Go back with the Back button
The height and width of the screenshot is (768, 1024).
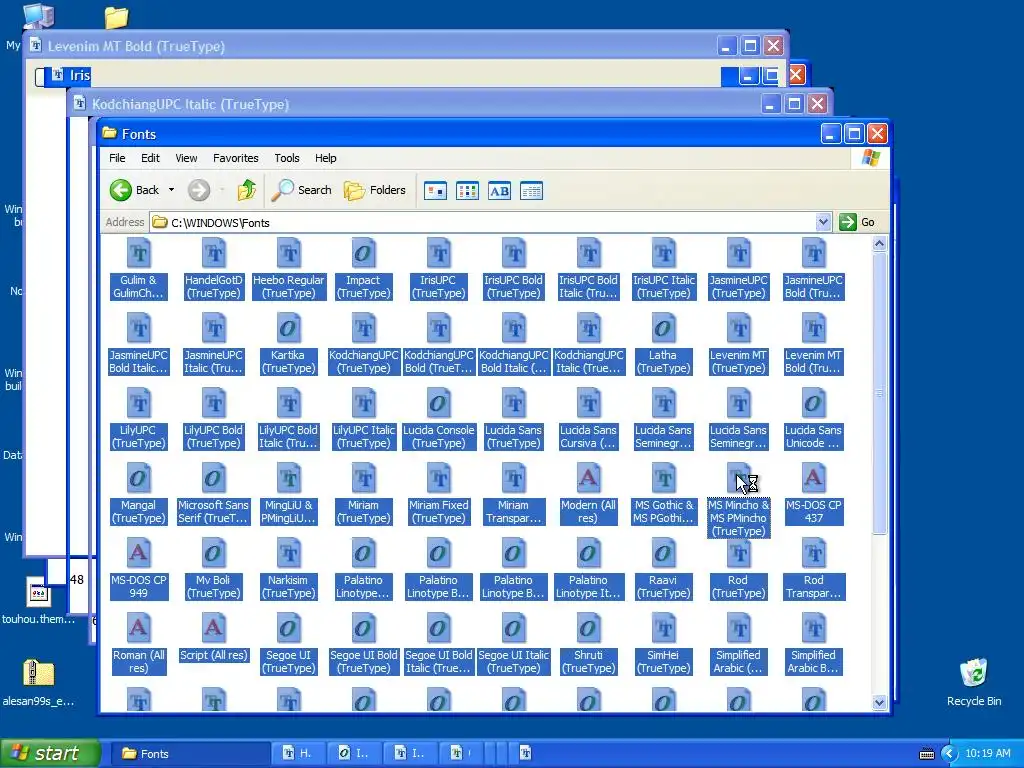coord(135,190)
